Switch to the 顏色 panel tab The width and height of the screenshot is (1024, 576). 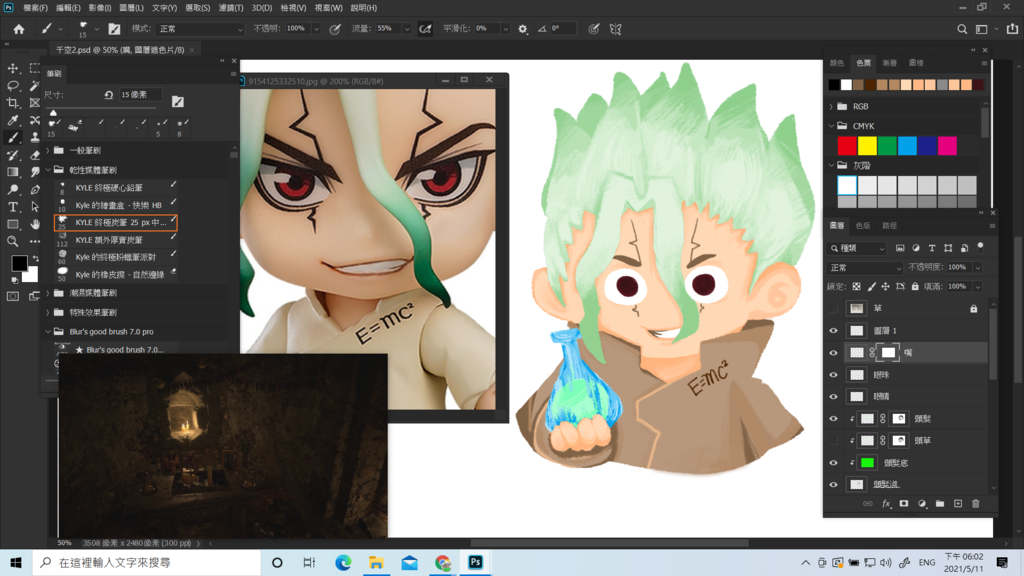[837, 63]
